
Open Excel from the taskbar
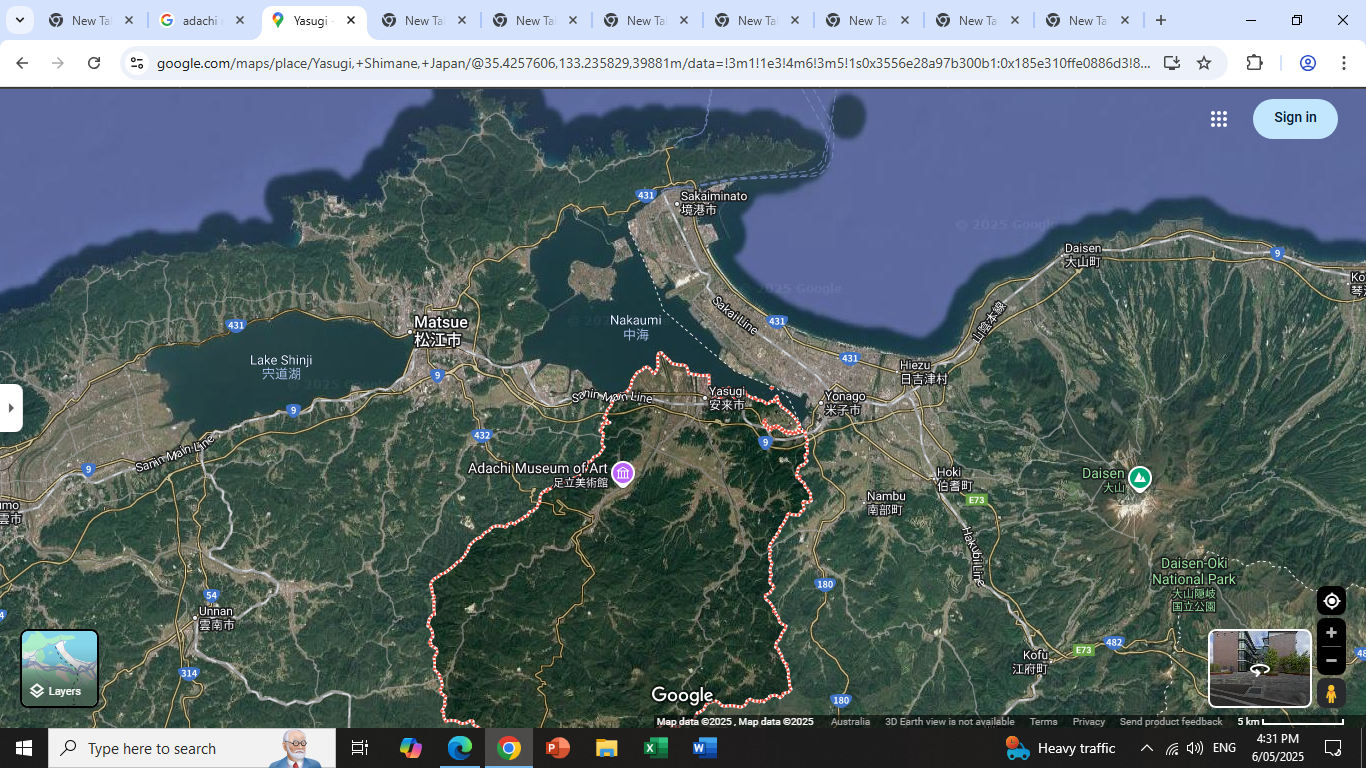tap(656, 748)
